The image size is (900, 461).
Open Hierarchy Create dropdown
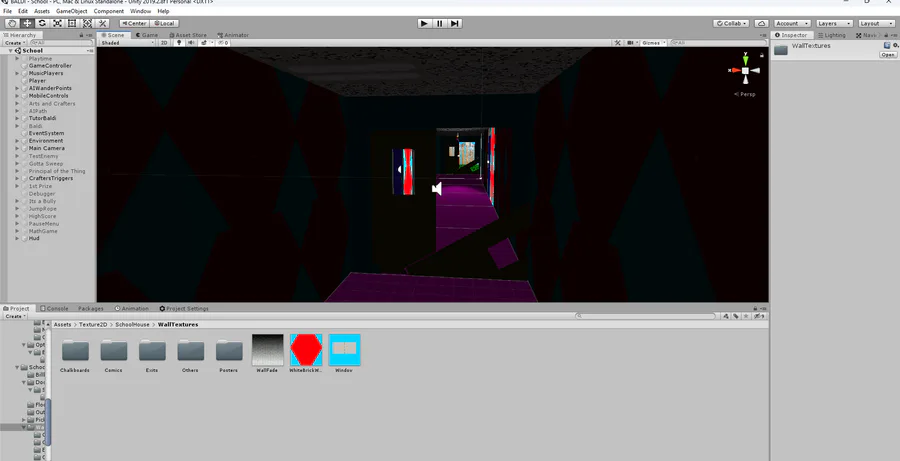pos(14,43)
